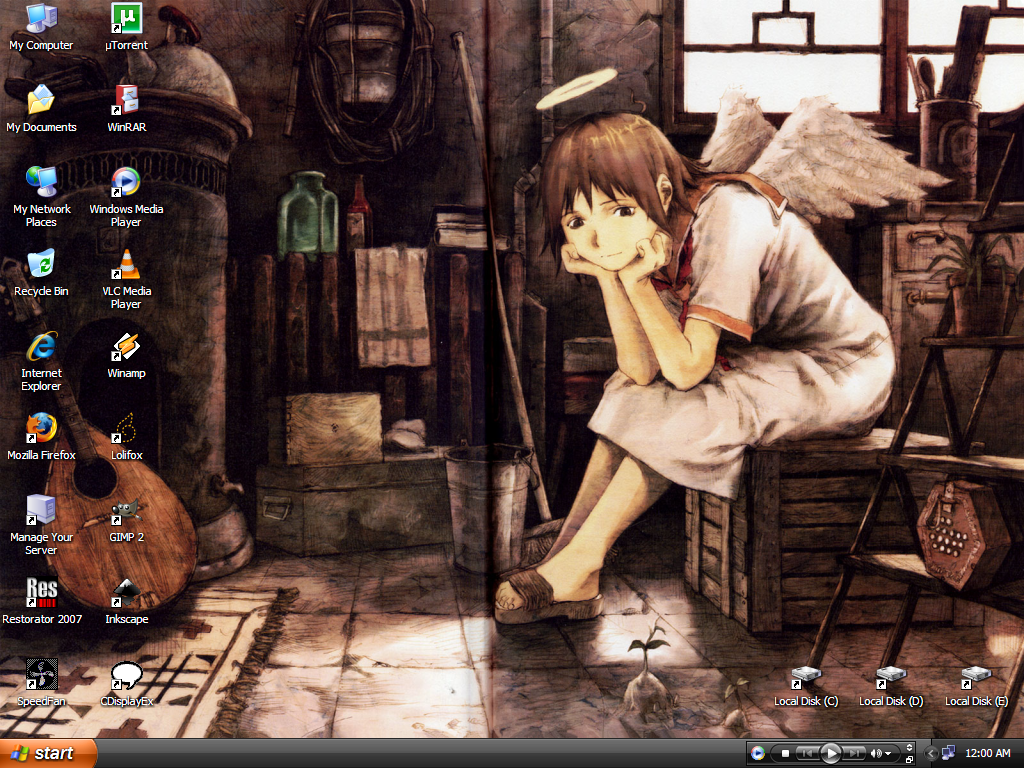Screen dimensions: 1024x768
Task: Restore Windows Media Player from the toolbar
Action: click(x=909, y=760)
